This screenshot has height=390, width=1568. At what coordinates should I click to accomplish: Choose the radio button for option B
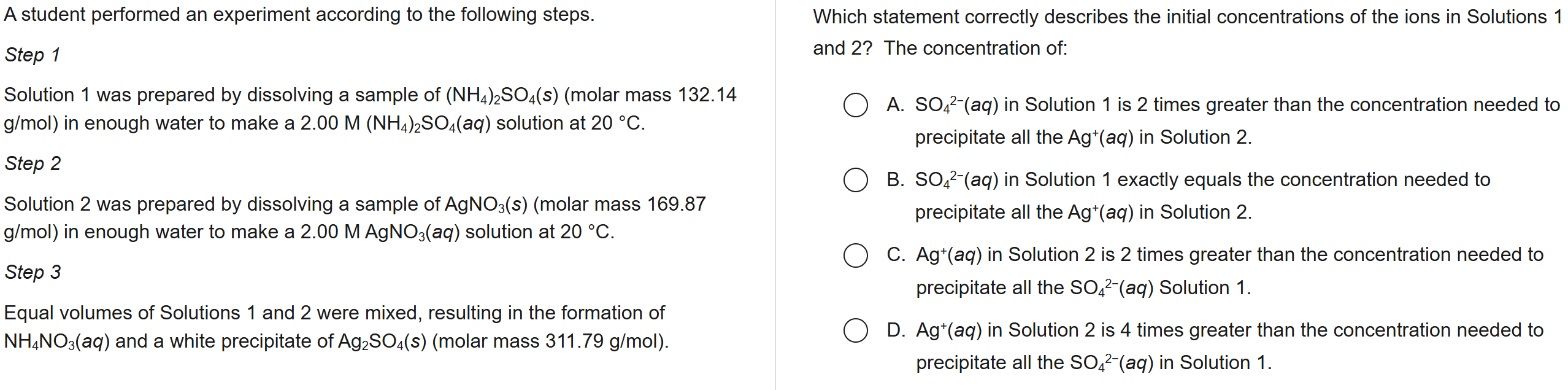coord(855,180)
